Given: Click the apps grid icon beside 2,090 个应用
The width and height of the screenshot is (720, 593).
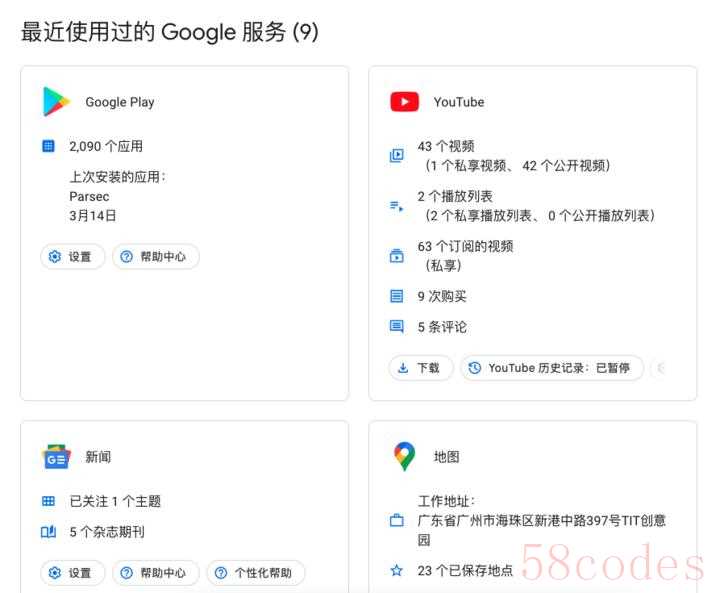Looking at the screenshot, I should pos(48,146).
